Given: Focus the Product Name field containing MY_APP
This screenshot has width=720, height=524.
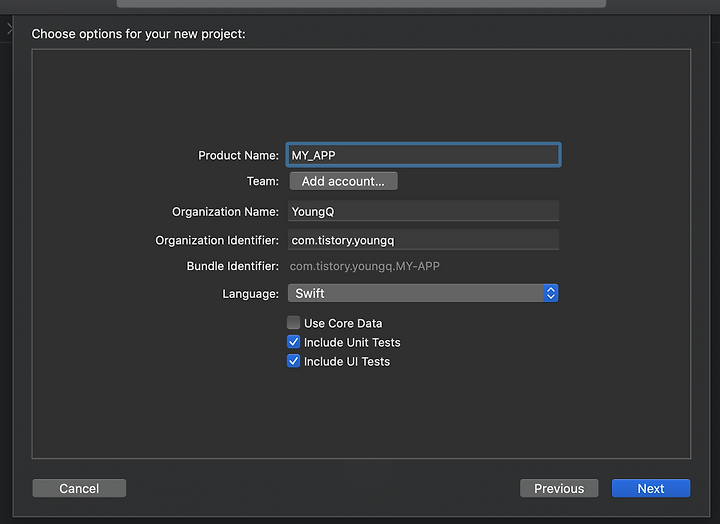Looking at the screenshot, I should pyautogui.click(x=423, y=155).
